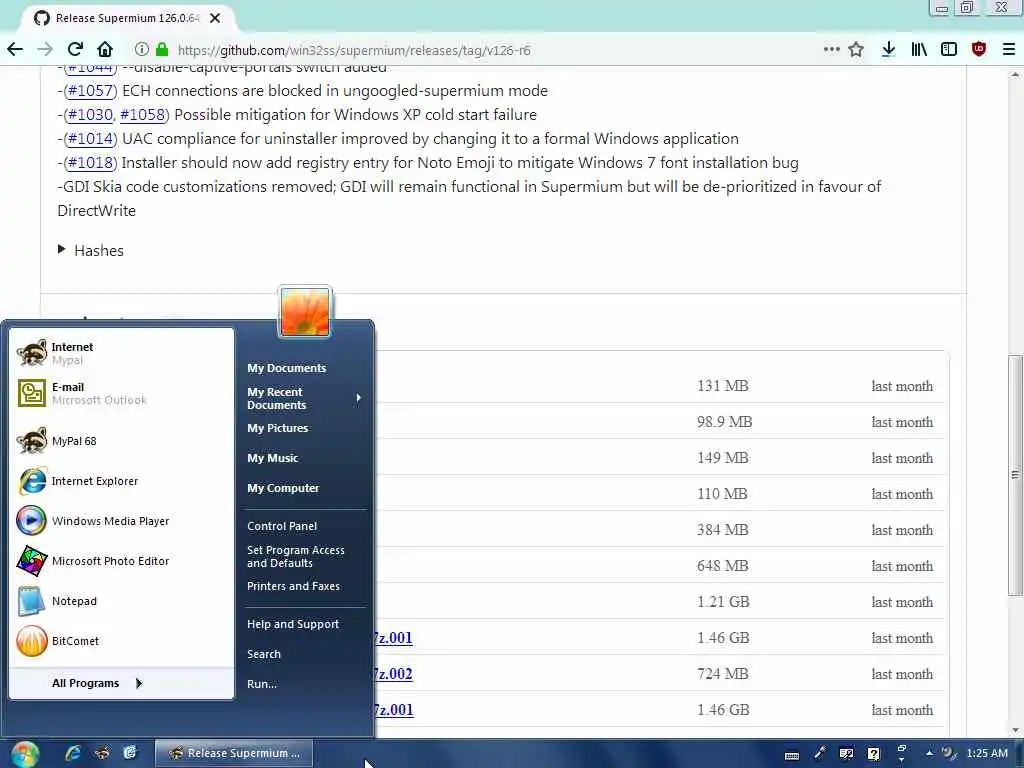Click the help question mark tray icon
Viewport: 1024px width, 768px height.
click(x=873, y=754)
